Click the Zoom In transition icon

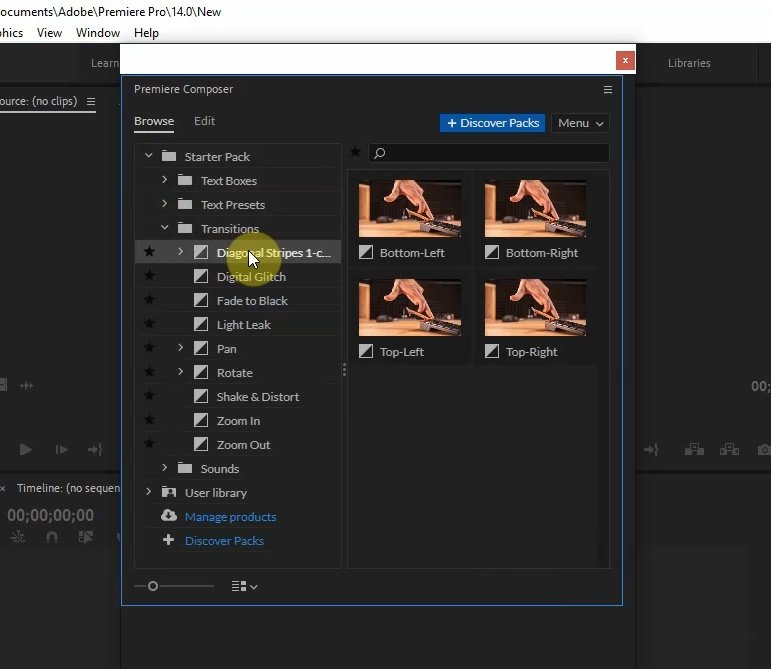click(x=201, y=420)
